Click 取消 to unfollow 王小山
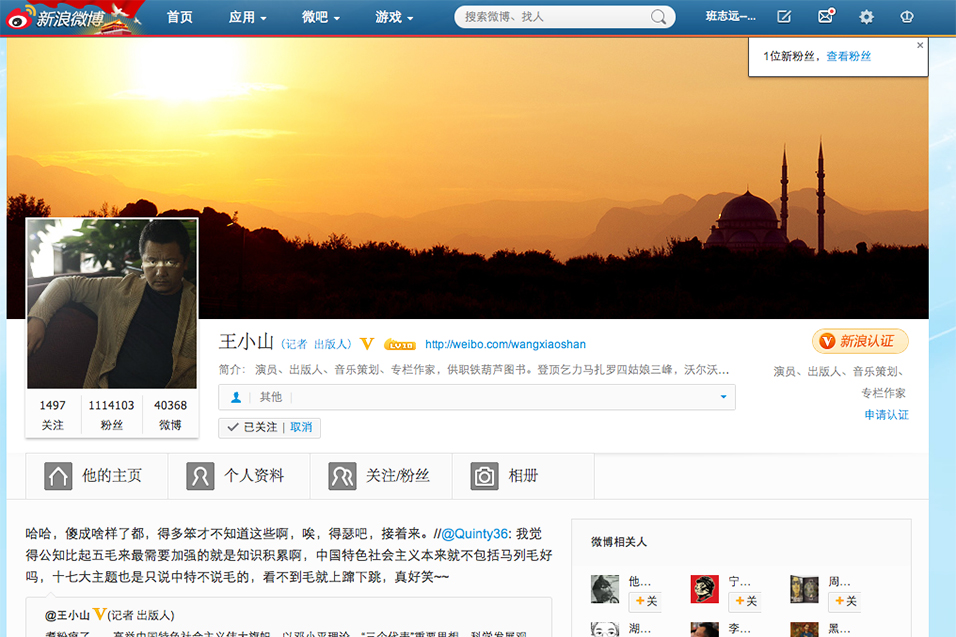956x637 pixels. coord(301,427)
